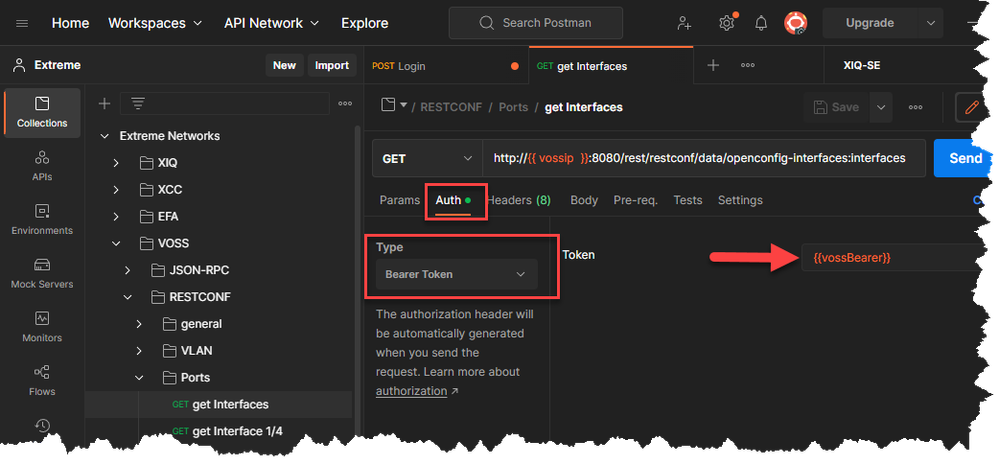Click the Import button
999x462 pixels.
coord(331,65)
